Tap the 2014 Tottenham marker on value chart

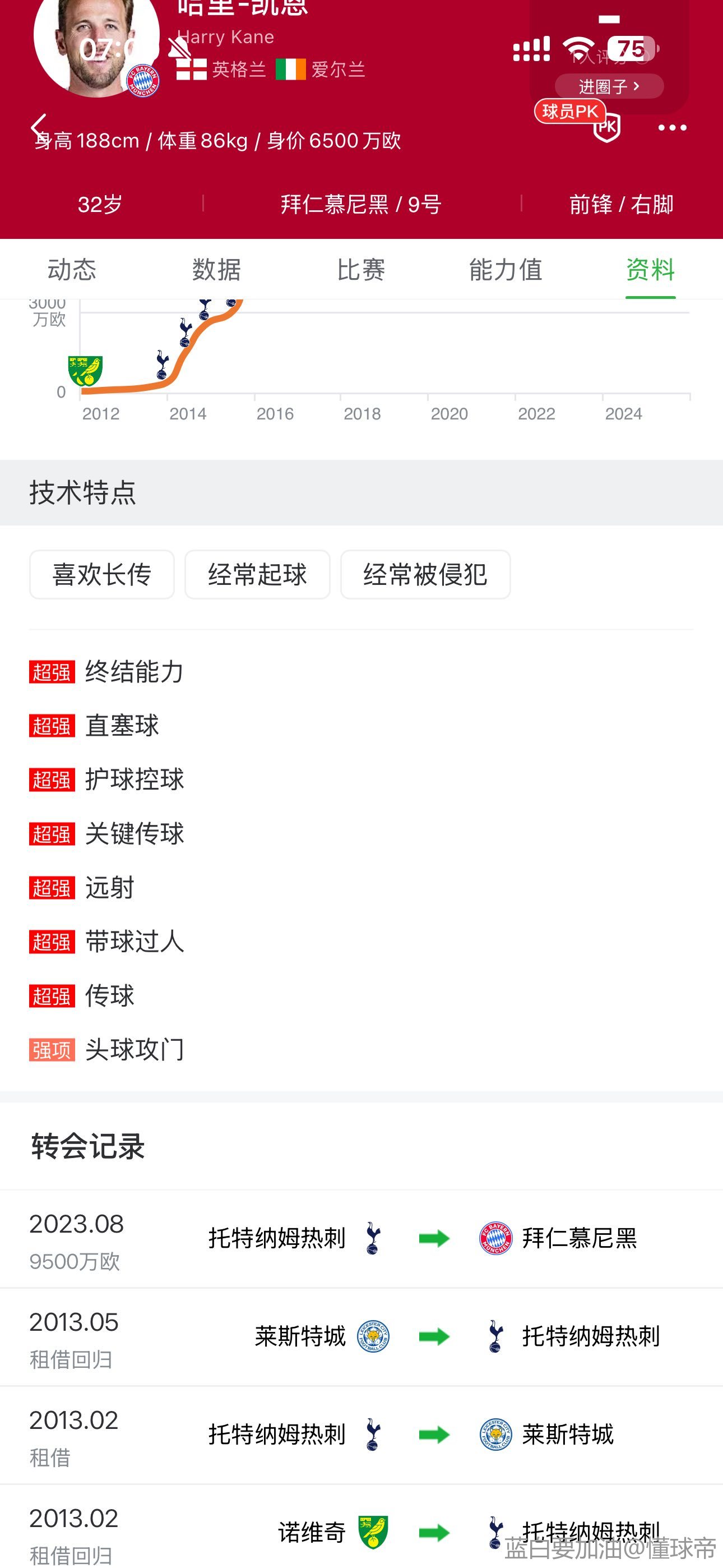[x=162, y=364]
